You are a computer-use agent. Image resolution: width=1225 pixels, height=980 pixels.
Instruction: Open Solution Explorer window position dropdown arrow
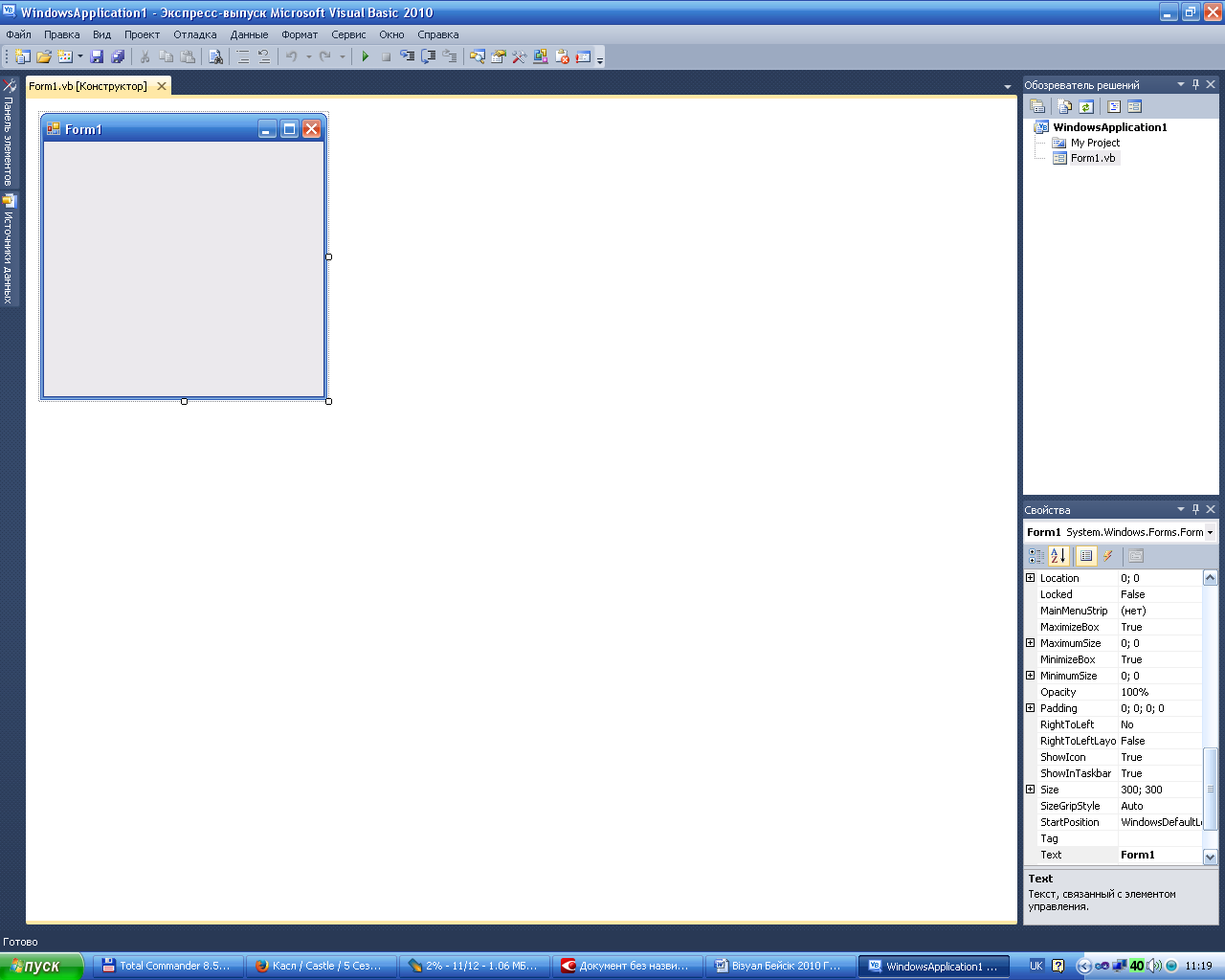click(1181, 84)
